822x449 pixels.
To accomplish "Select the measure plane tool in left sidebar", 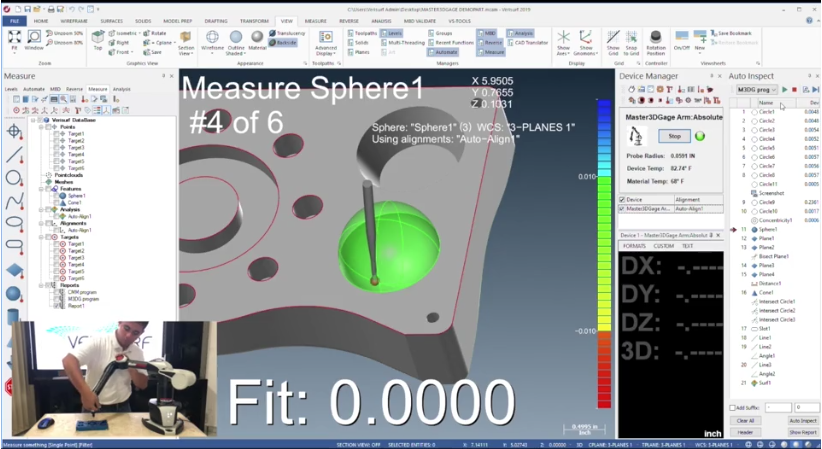I will [x=14, y=270].
